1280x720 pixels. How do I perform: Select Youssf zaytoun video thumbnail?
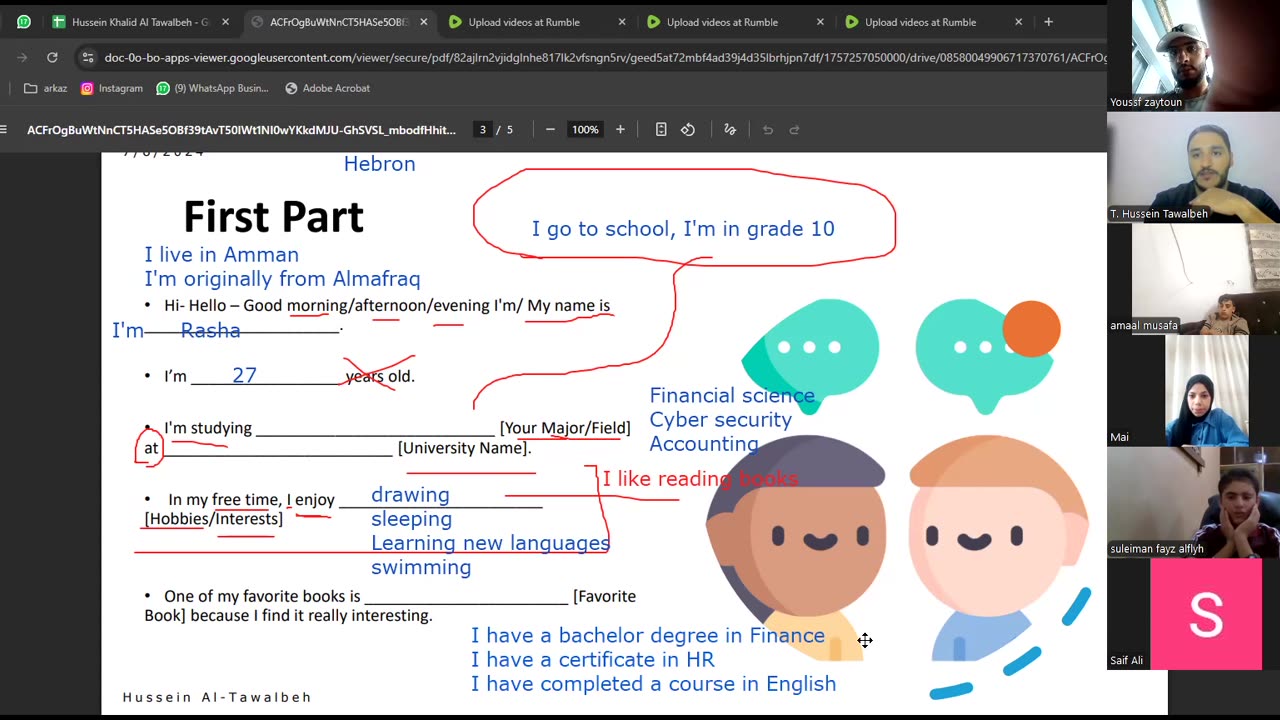[1193, 55]
